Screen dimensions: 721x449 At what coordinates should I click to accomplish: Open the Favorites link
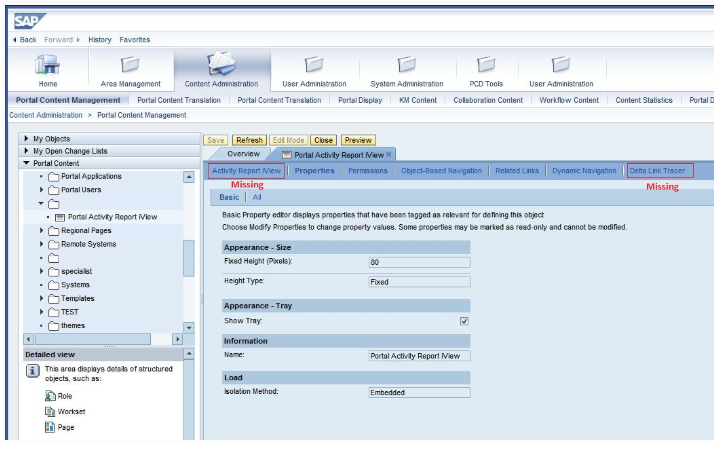[135, 40]
